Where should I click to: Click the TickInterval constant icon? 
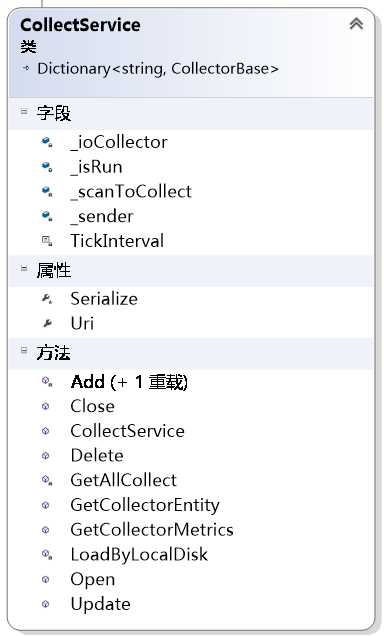coord(47,241)
